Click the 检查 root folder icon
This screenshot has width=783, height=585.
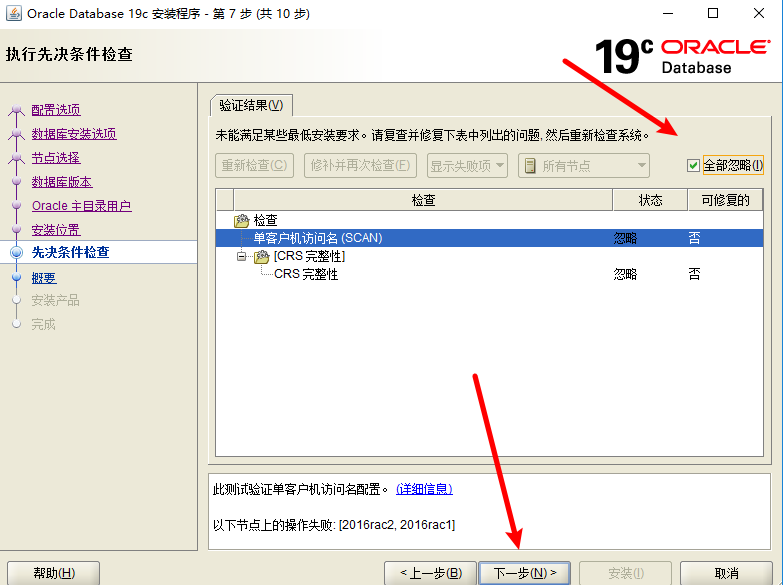point(241,220)
